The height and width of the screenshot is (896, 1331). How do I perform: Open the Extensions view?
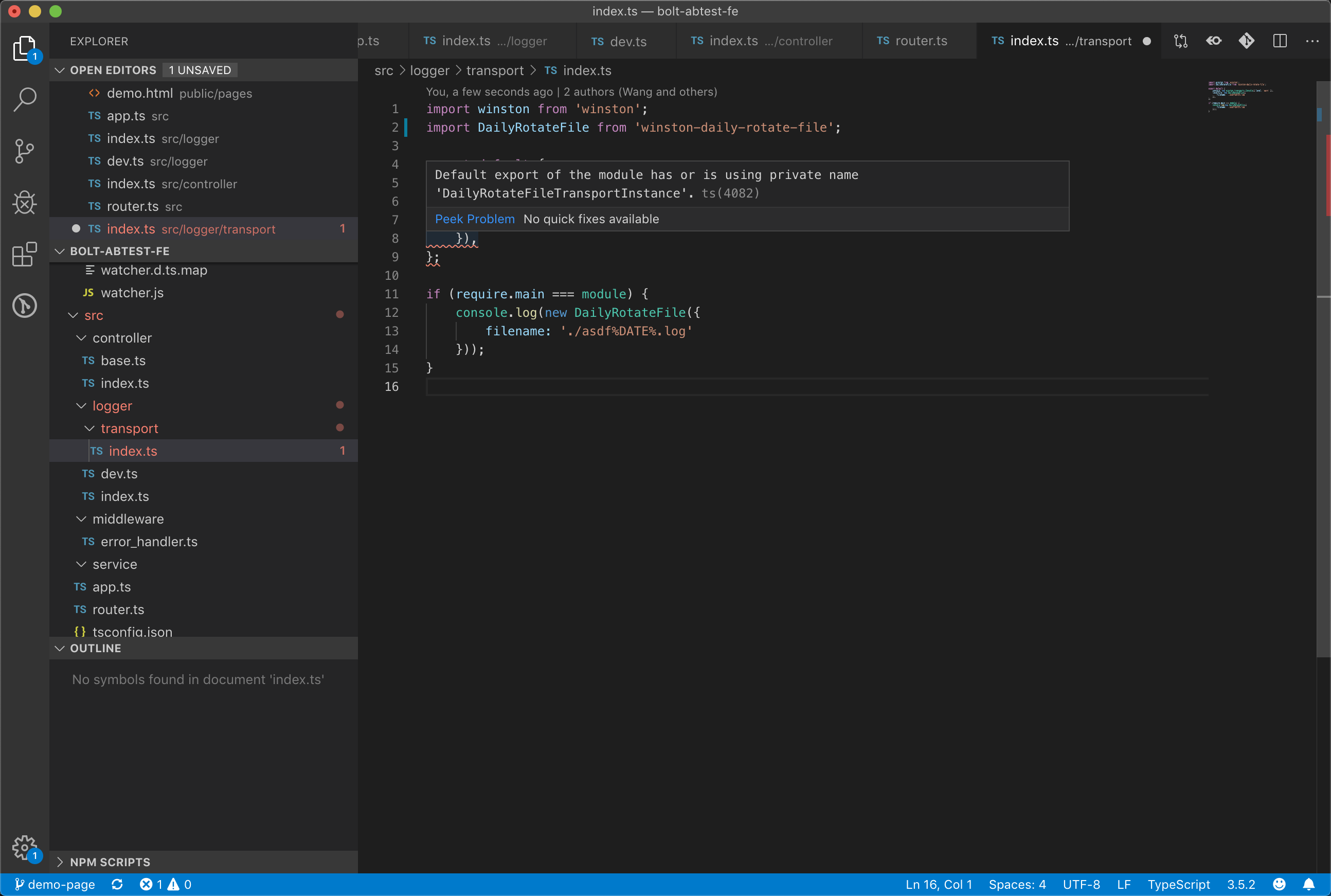pyautogui.click(x=25, y=255)
